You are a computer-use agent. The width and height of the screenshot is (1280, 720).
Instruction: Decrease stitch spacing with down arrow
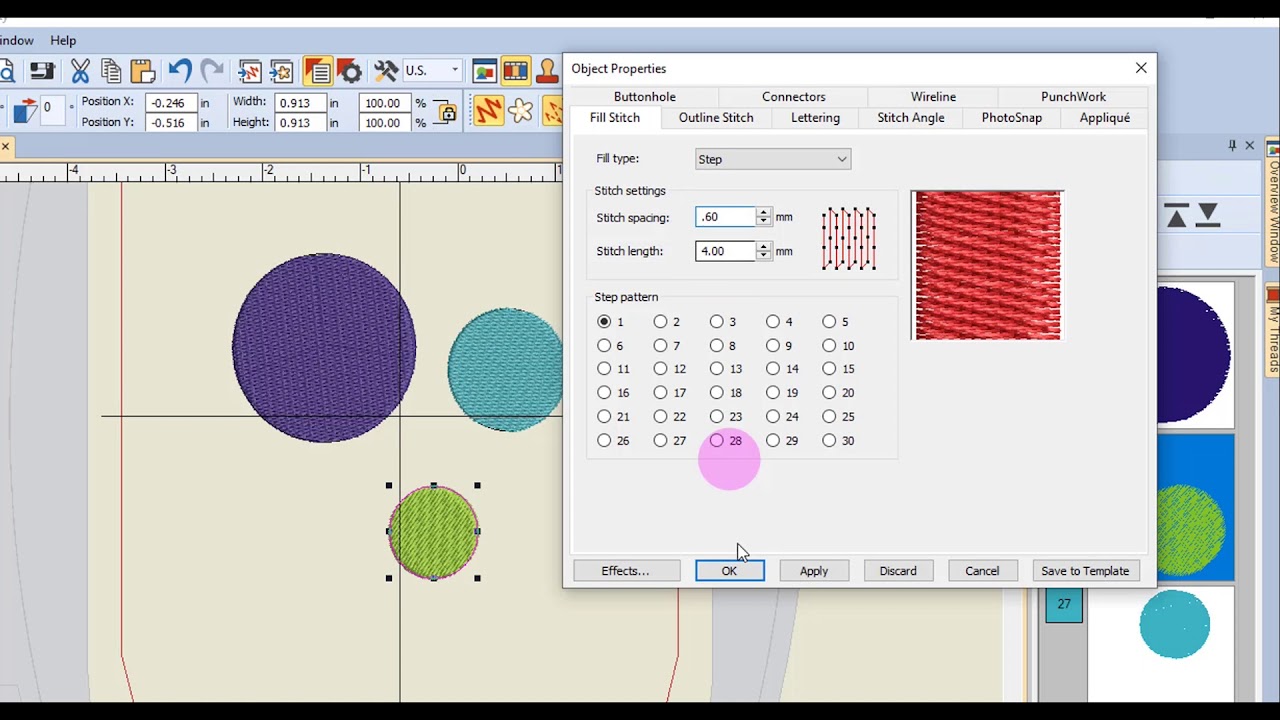(764, 222)
